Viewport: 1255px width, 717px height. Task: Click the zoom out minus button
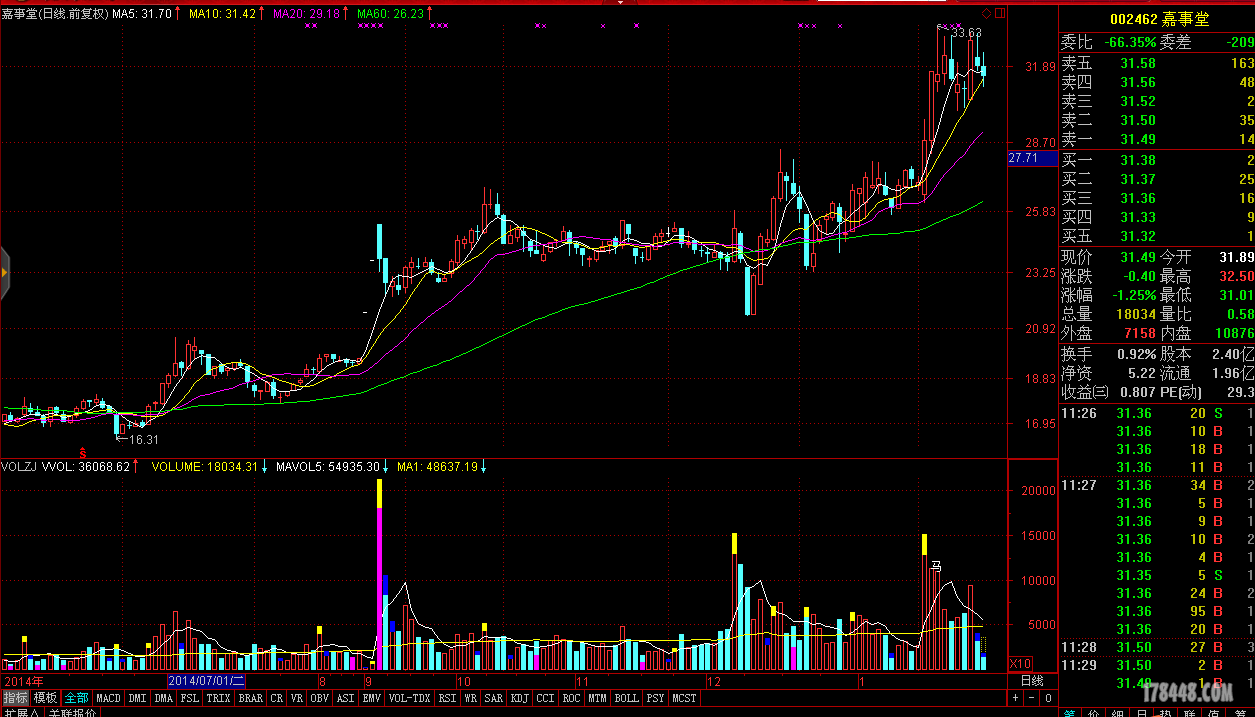click(1031, 698)
